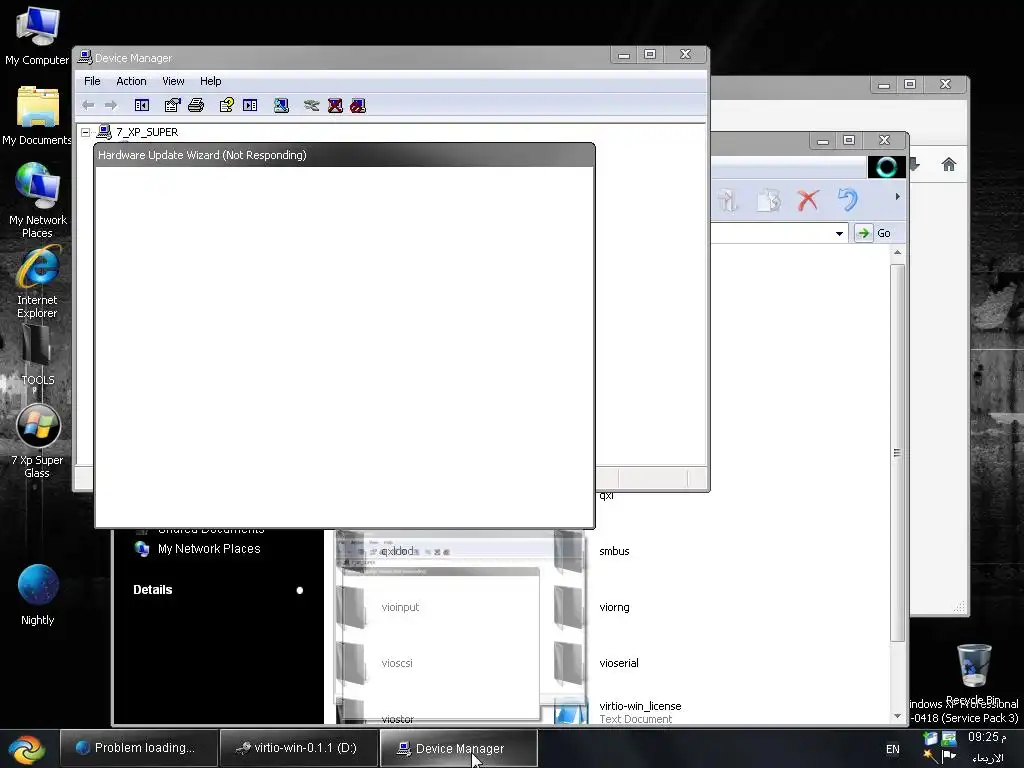The width and height of the screenshot is (1024, 768).
Task: Click My Network Places link in Explorer sidebar
Action: (x=209, y=549)
